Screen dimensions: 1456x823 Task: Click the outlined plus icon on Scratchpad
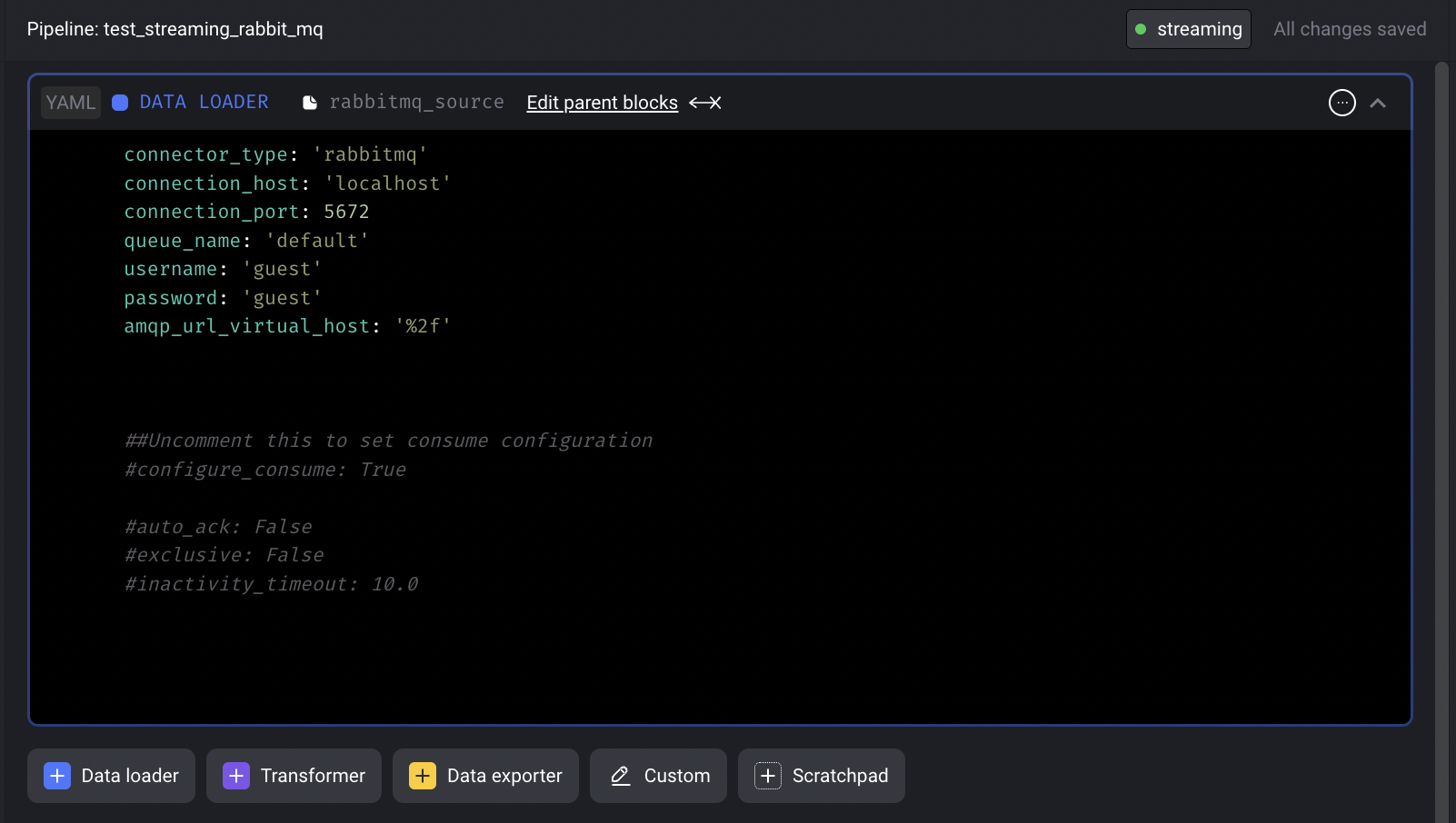click(768, 776)
